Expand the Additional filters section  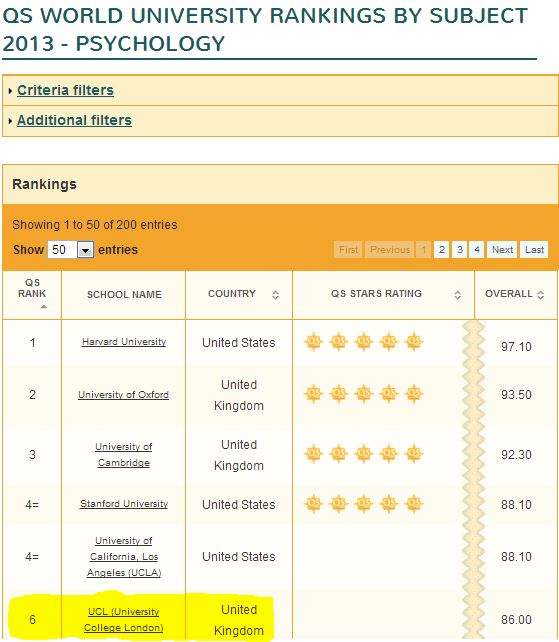tap(74, 120)
